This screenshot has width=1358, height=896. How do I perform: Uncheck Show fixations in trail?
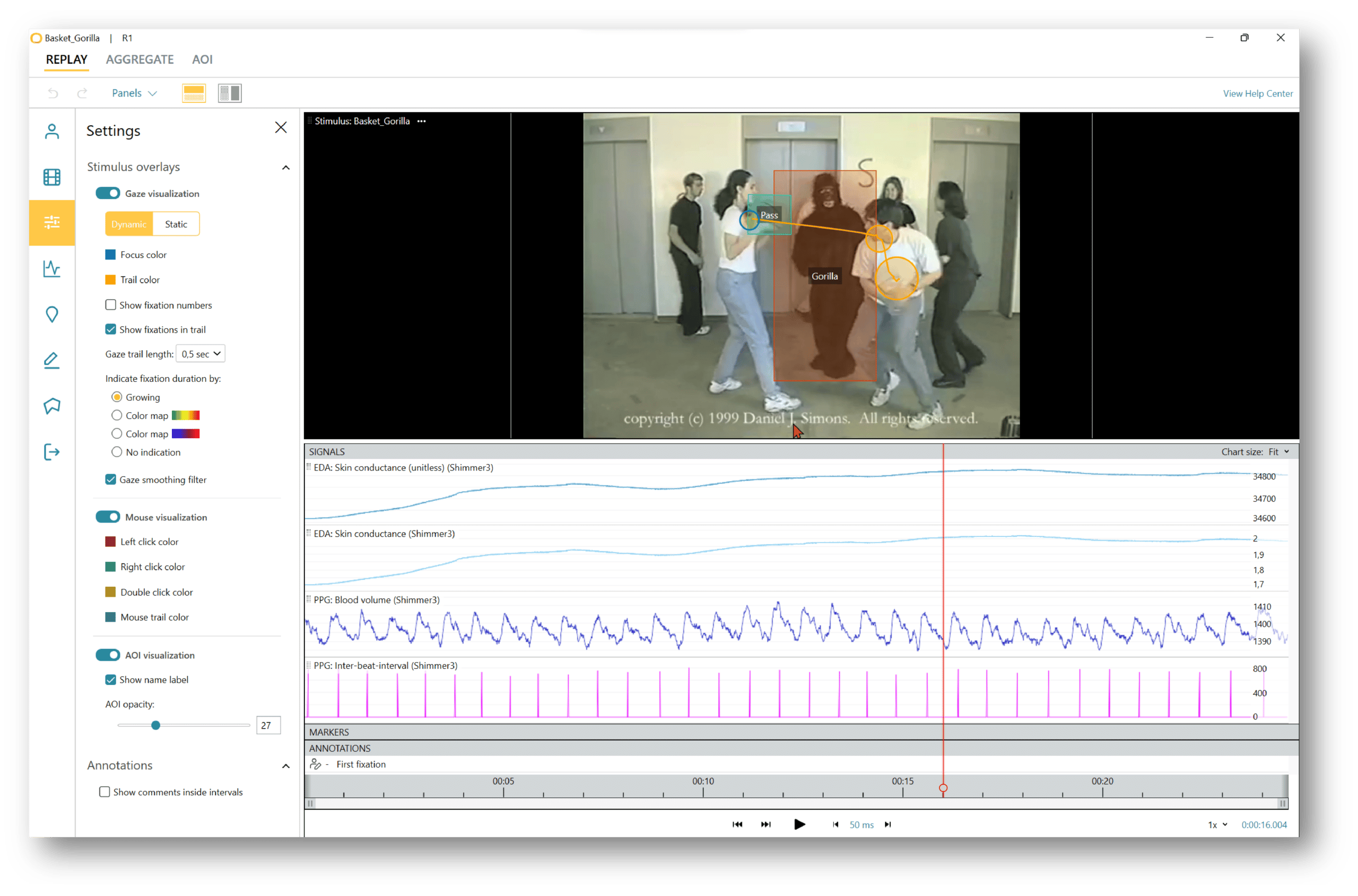111,330
